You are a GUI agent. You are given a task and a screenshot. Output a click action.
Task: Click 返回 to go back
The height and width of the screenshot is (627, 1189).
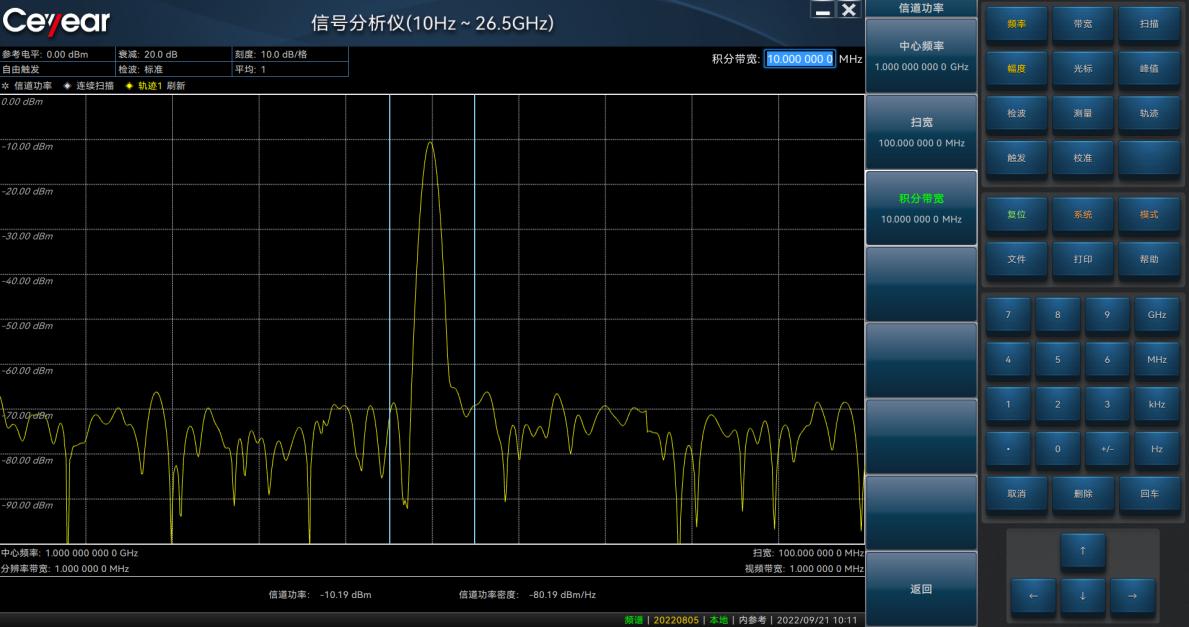[x=921, y=588]
